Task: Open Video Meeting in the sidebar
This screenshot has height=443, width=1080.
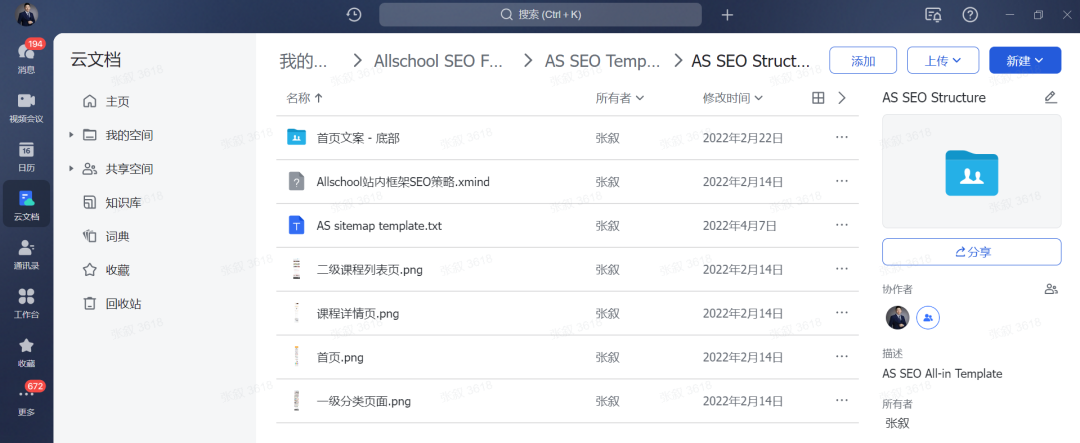Action: [x=26, y=106]
